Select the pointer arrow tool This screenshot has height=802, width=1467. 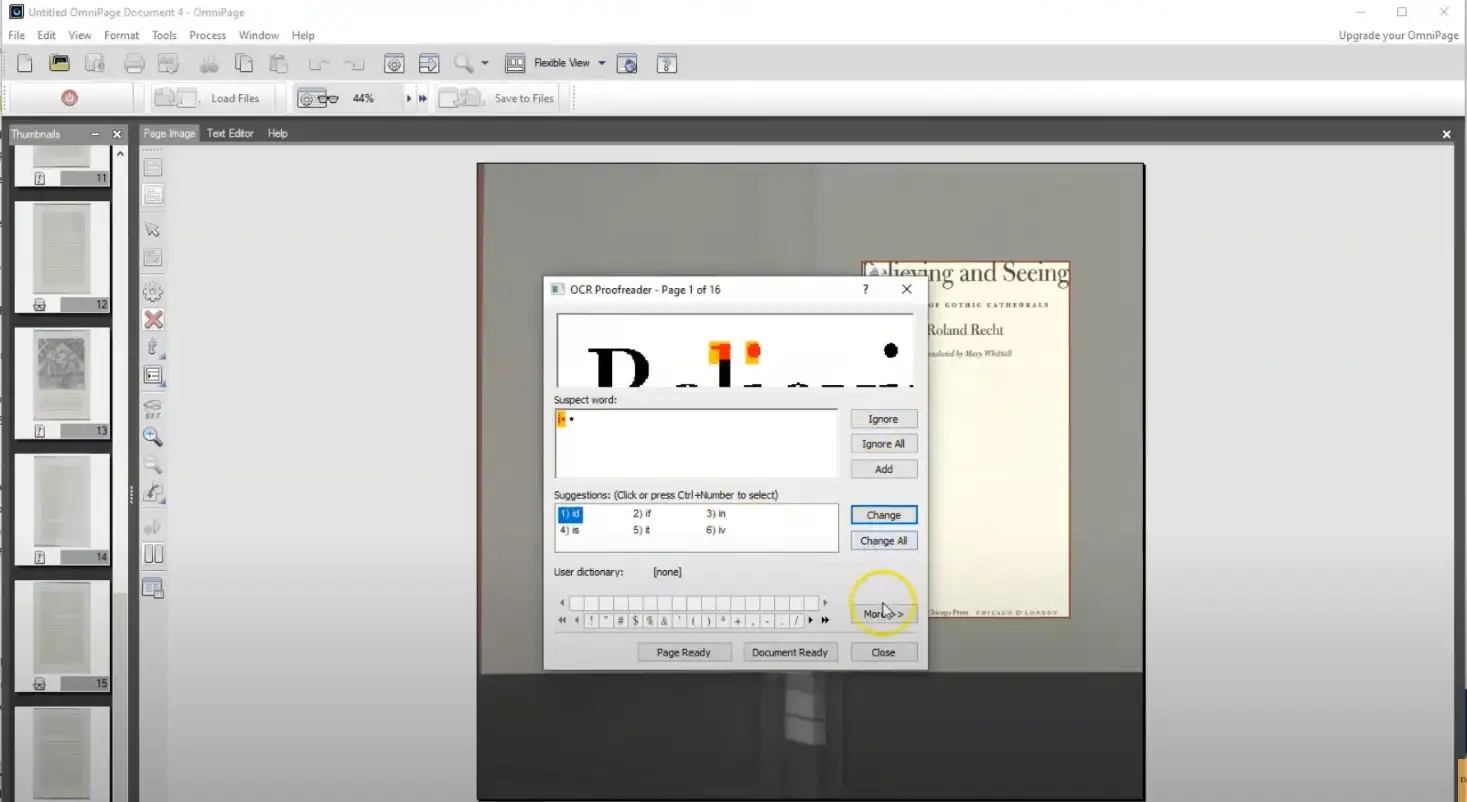pyautogui.click(x=153, y=229)
